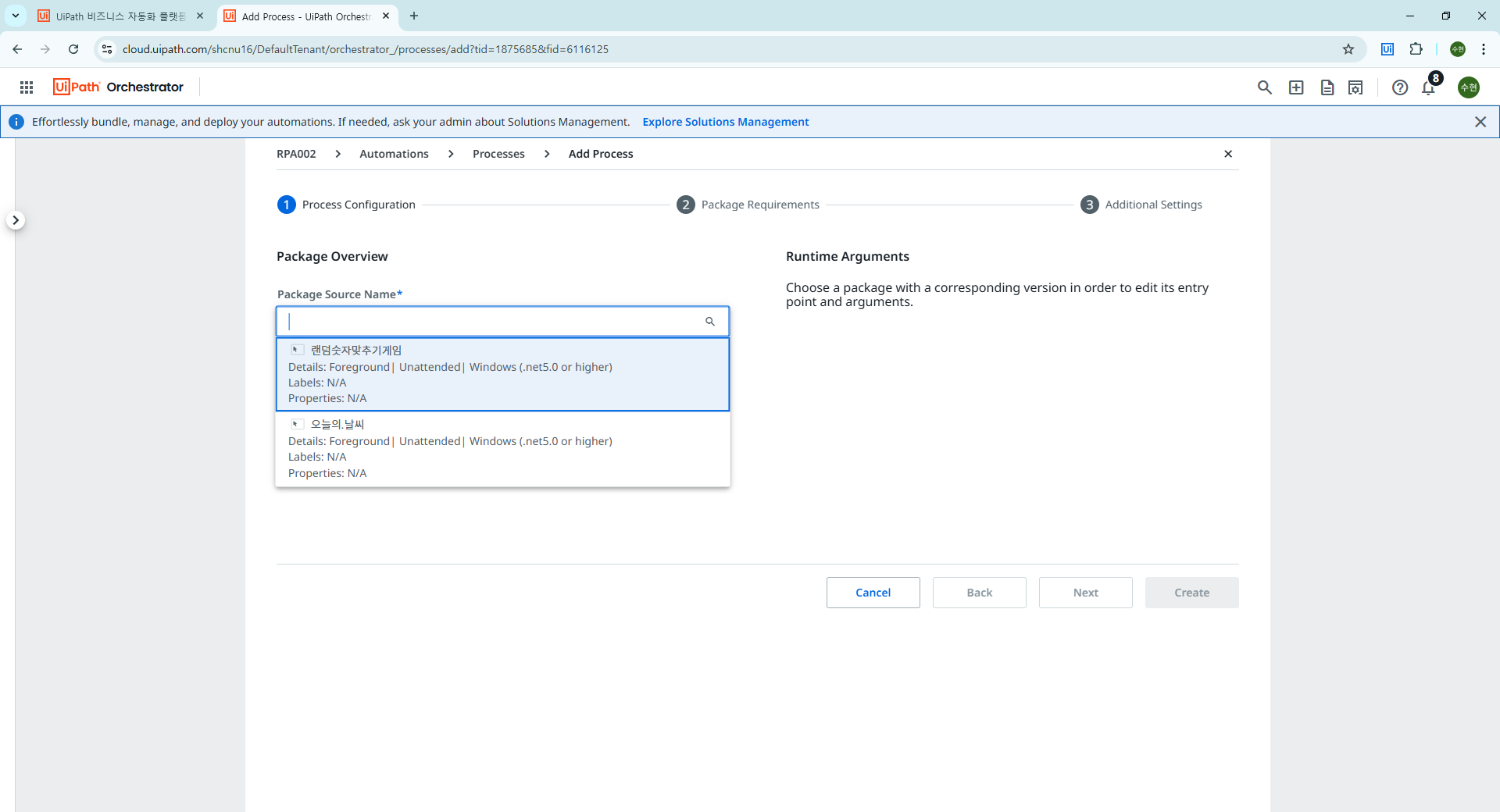
Task: Open the browser tab search dropdown
Action: pyautogui.click(x=16, y=16)
